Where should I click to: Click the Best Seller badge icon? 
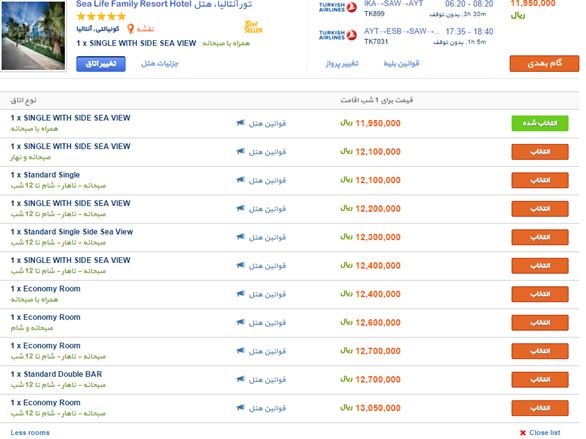(253, 27)
